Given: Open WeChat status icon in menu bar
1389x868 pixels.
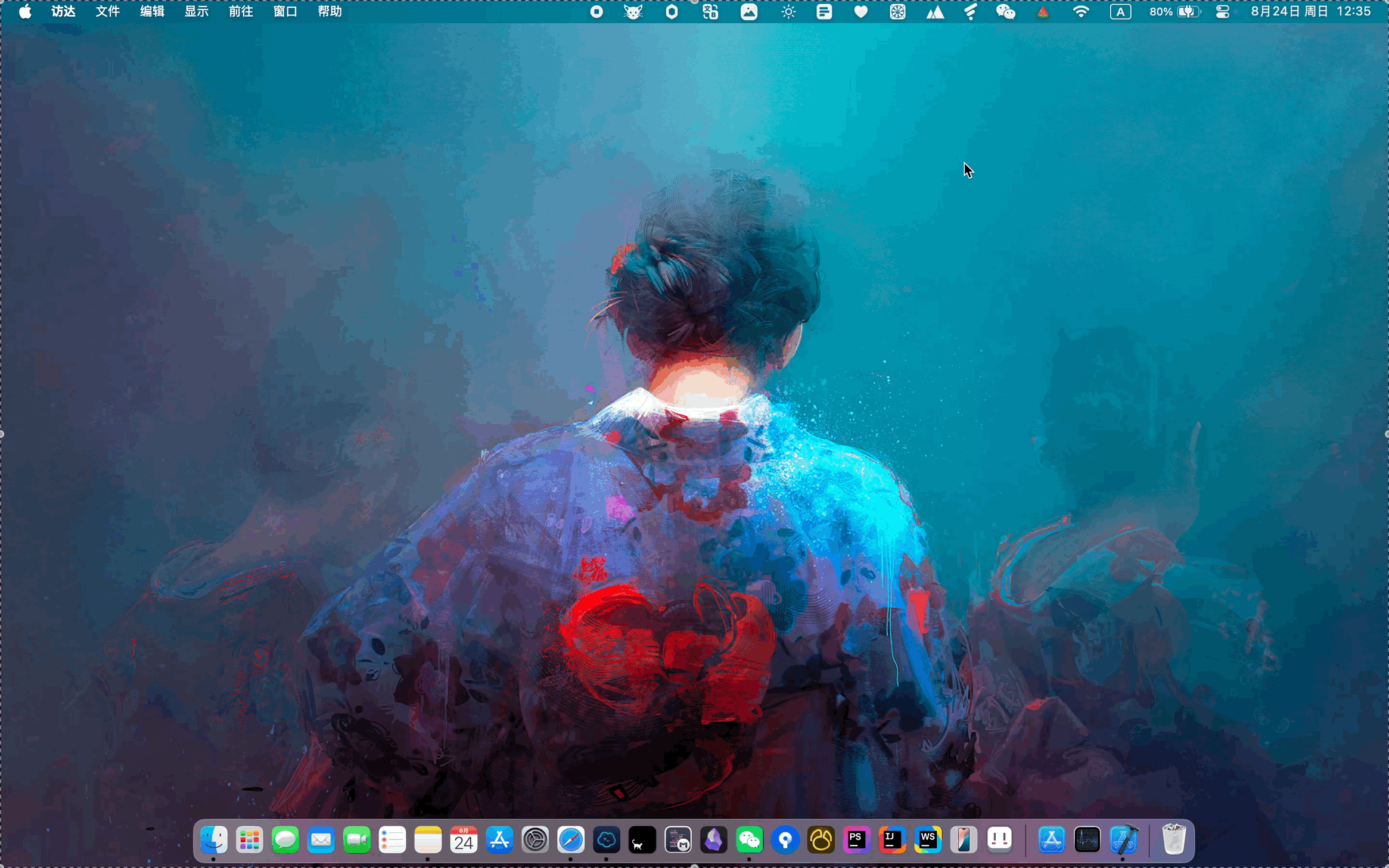Looking at the screenshot, I should 1006,12.
